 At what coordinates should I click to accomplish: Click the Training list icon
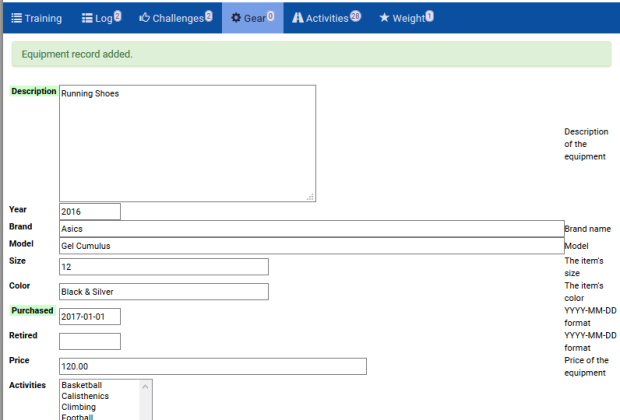click(x=17, y=18)
